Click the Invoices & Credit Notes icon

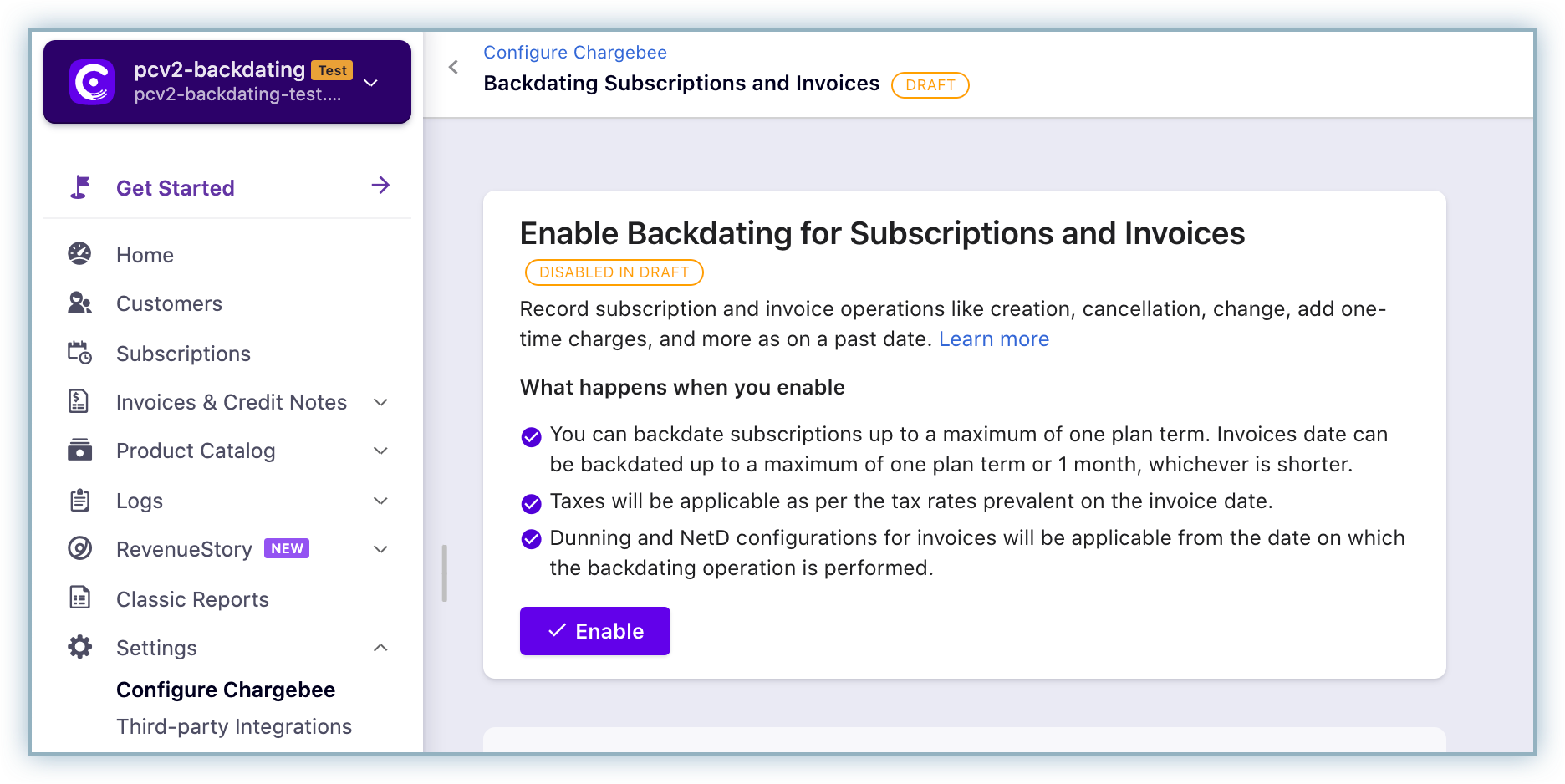pyautogui.click(x=79, y=401)
